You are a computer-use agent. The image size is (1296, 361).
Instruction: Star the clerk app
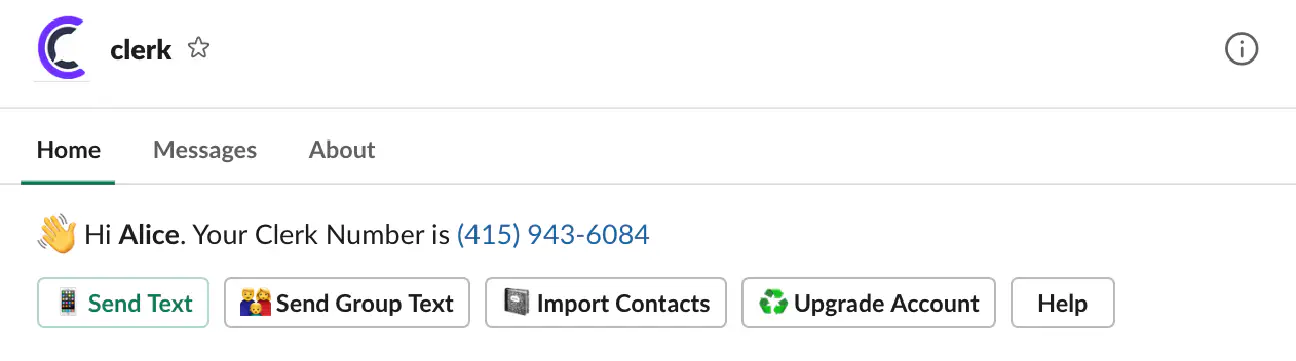tap(199, 48)
